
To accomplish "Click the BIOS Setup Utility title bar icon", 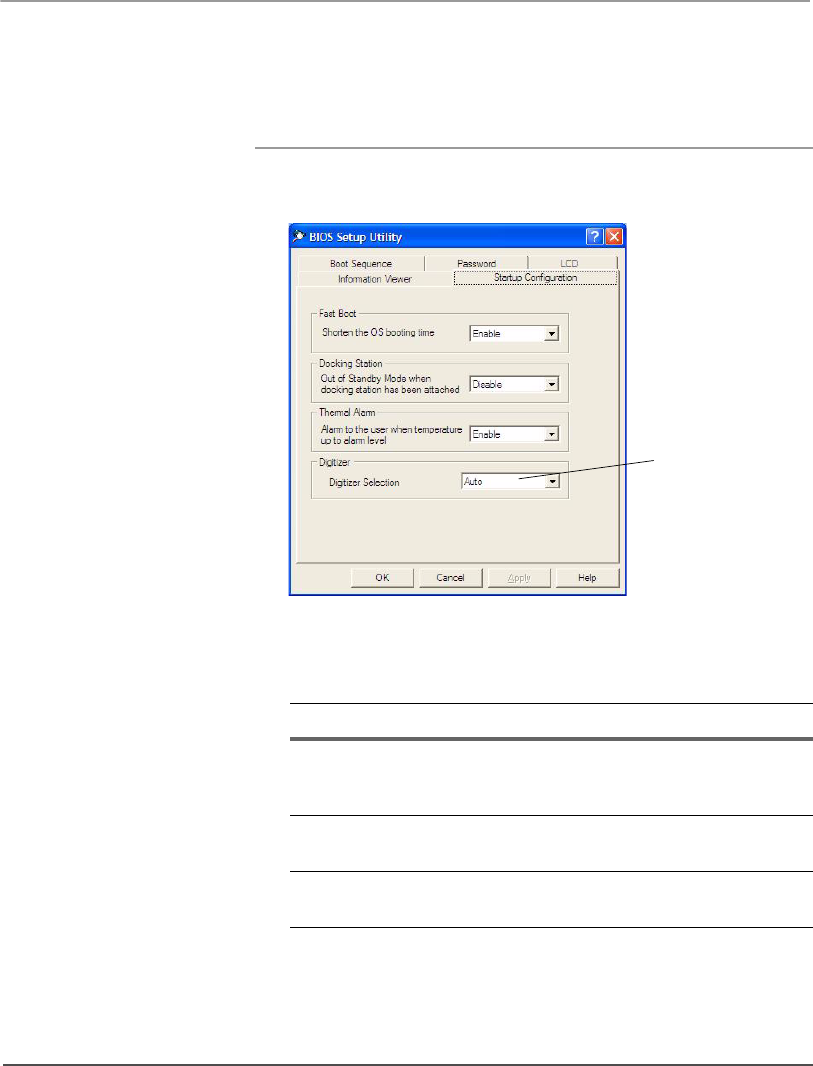I will click(298, 237).
